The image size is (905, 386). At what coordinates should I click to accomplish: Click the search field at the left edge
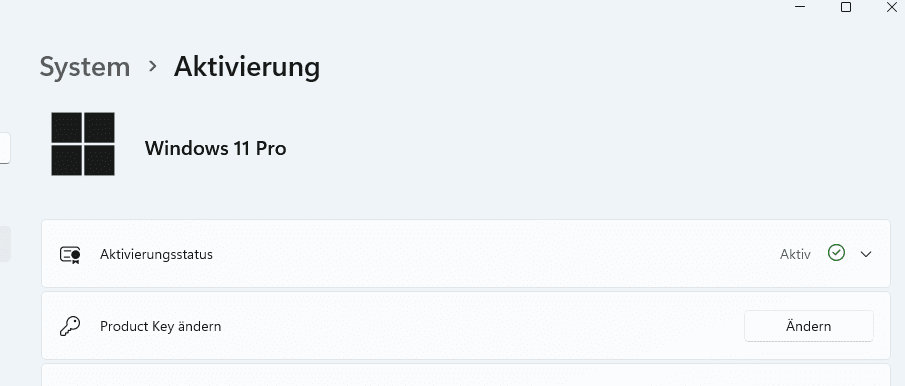tap(5, 148)
